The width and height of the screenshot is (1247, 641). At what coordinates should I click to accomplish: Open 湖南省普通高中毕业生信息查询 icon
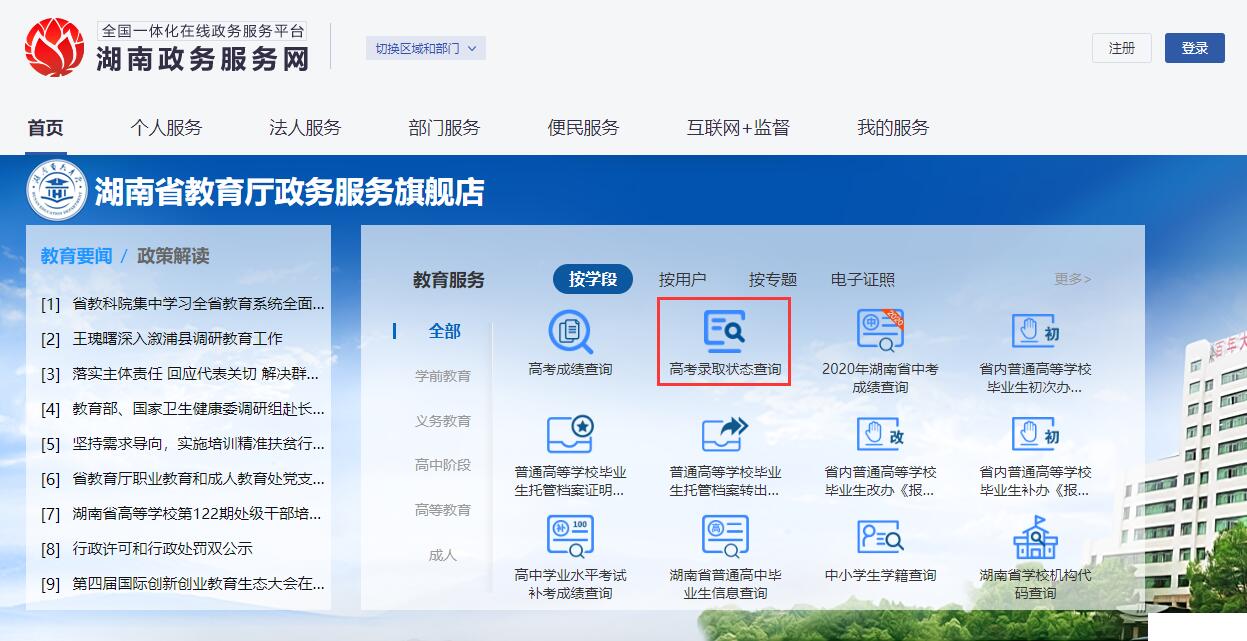pyautogui.click(x=725, y=538)
